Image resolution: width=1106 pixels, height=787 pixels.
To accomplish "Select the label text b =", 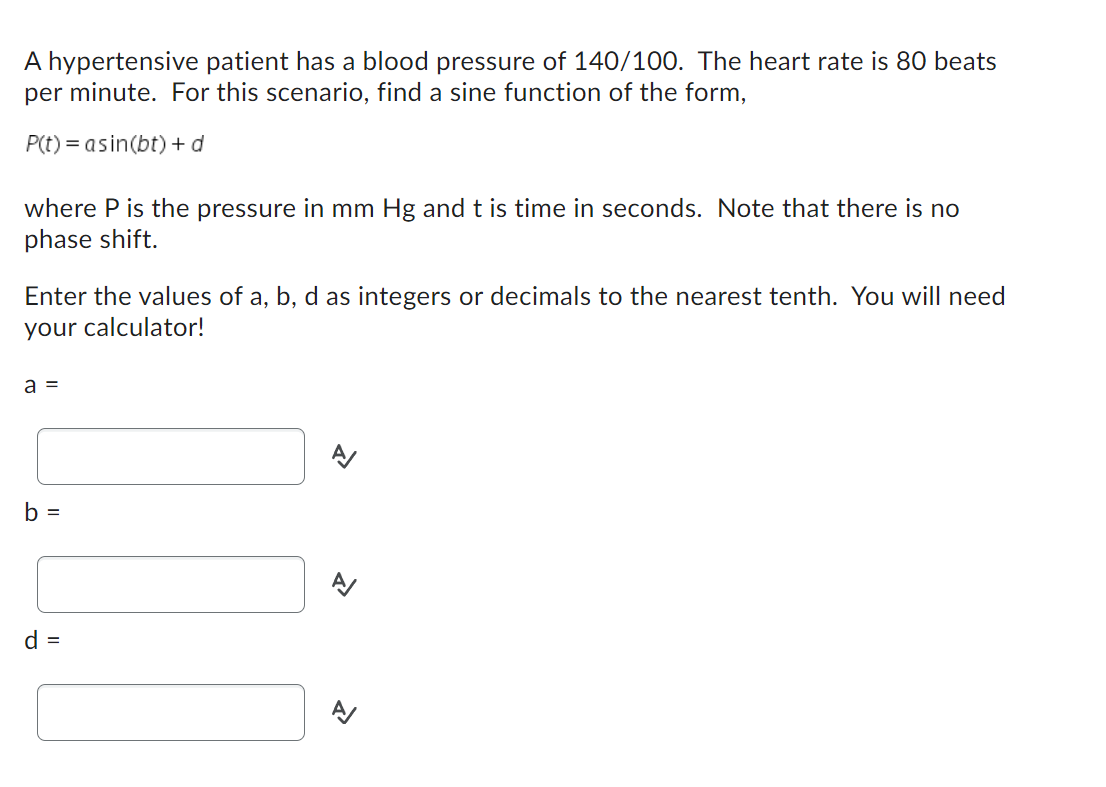I will click(41, 513).
